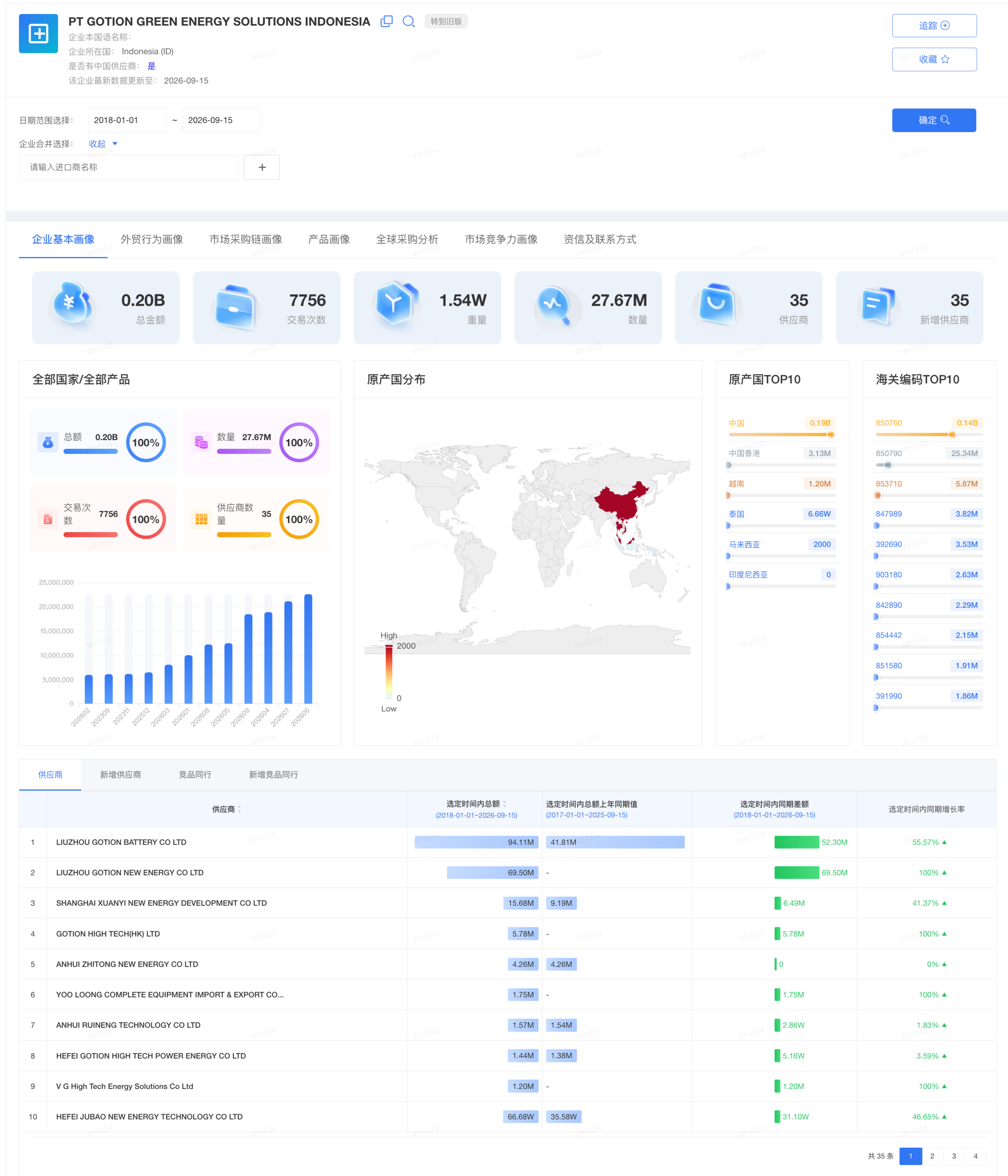The height and width of the screenshot is (1176, 1008).
Task: Switch to the 外贸行为画像 tab
Action: click(152, 239)
